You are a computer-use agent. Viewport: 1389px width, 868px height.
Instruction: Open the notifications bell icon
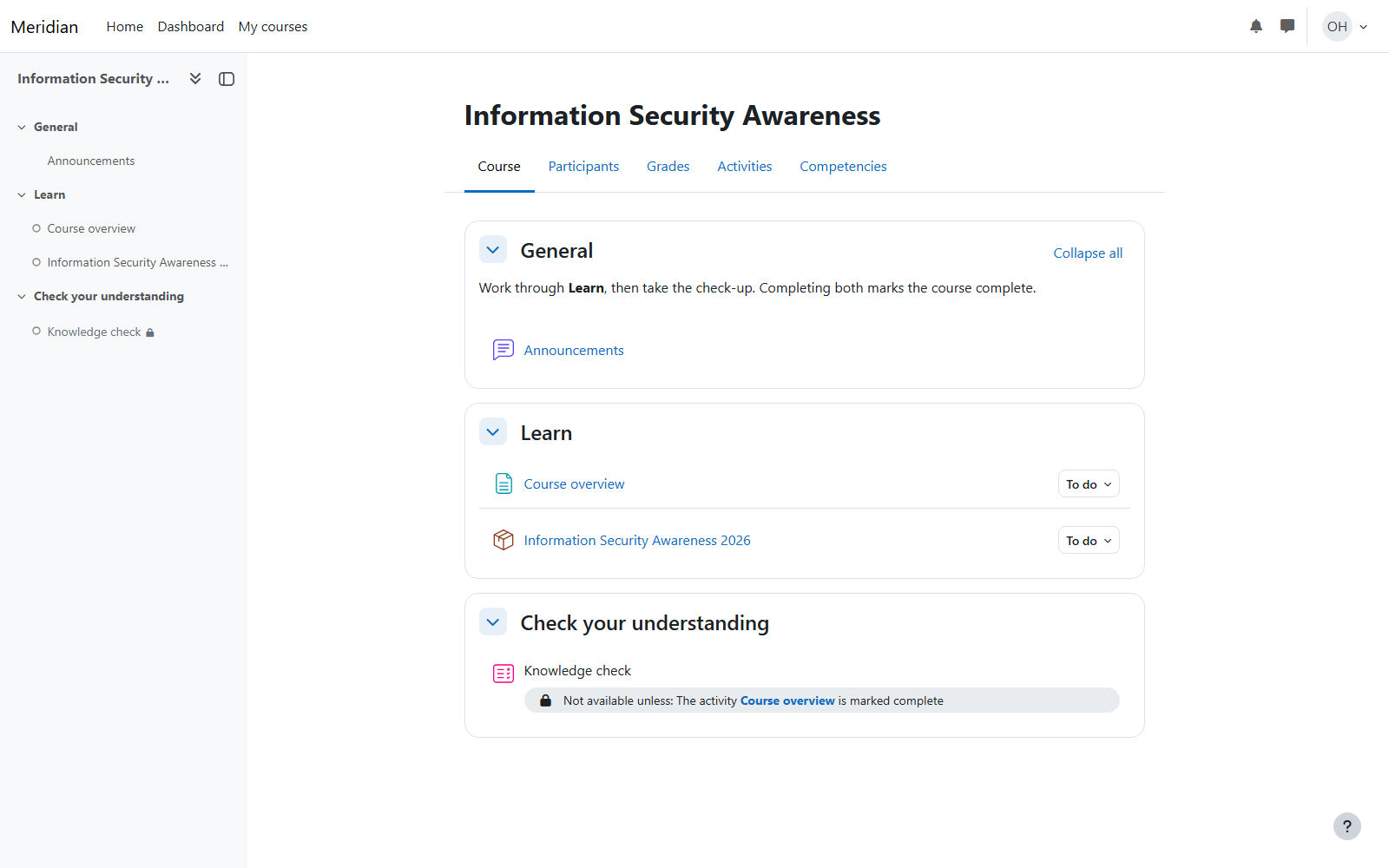coord(1256,26)
